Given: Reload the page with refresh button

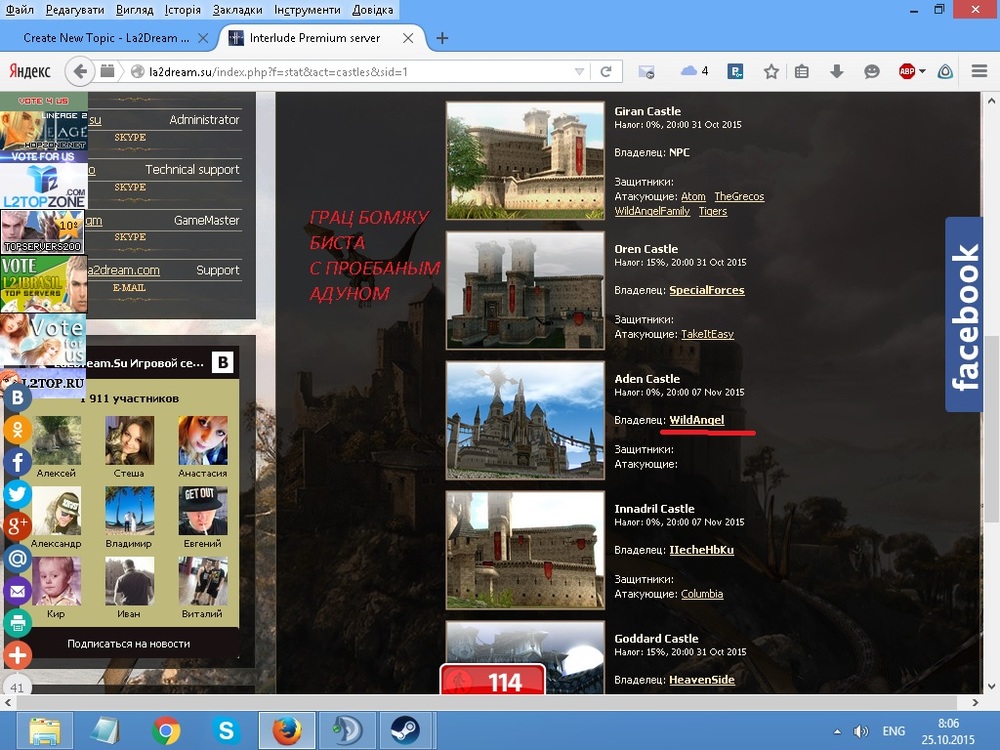Looking at the screenshot, I should click(x=605, y=72).
